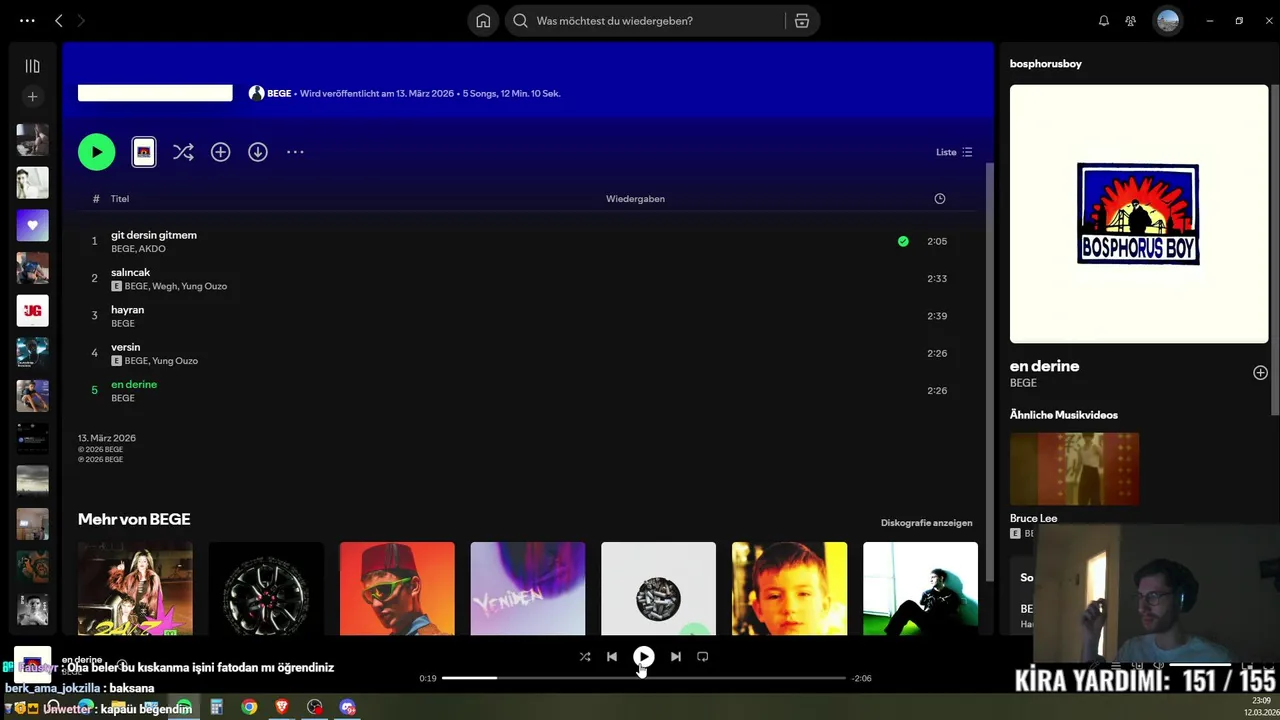
Task: Go forward with the right arrow
Action: pyautogui.click(x=81, y=20)
